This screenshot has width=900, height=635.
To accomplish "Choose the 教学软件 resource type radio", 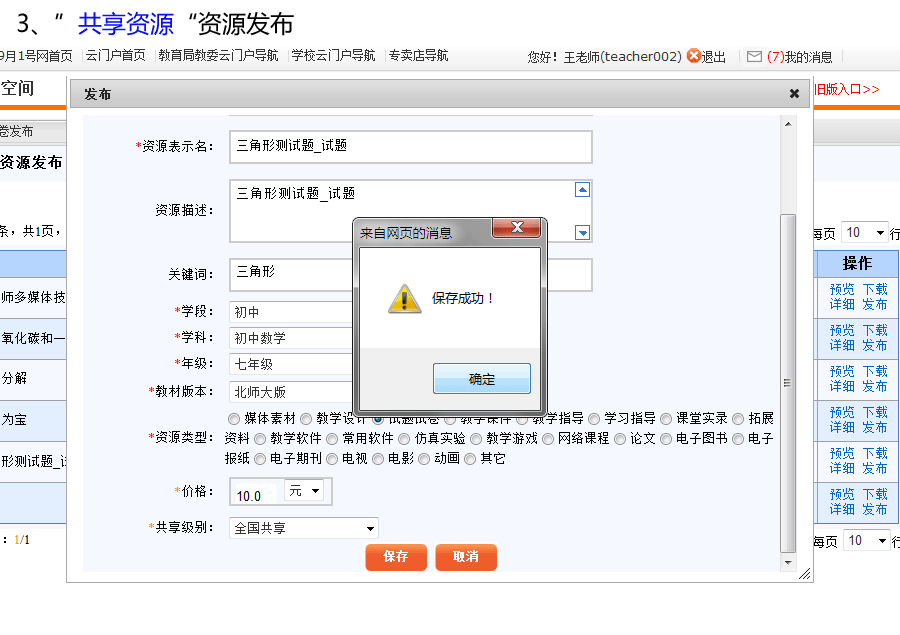I will pos(260,438).
